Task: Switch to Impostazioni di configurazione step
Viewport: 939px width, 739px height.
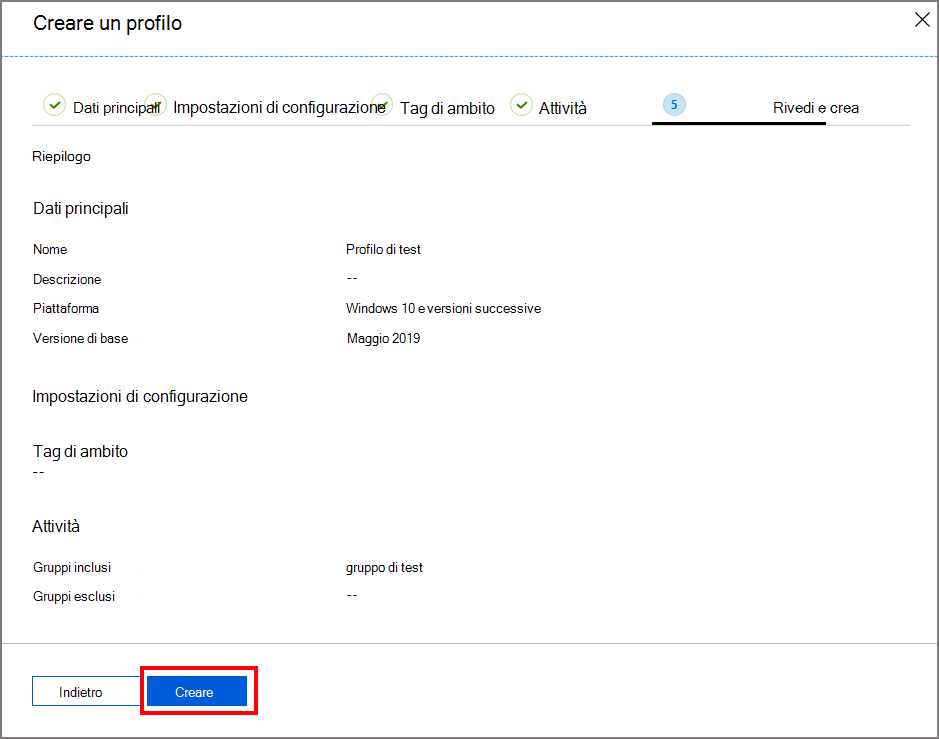Action: (279, 107)
